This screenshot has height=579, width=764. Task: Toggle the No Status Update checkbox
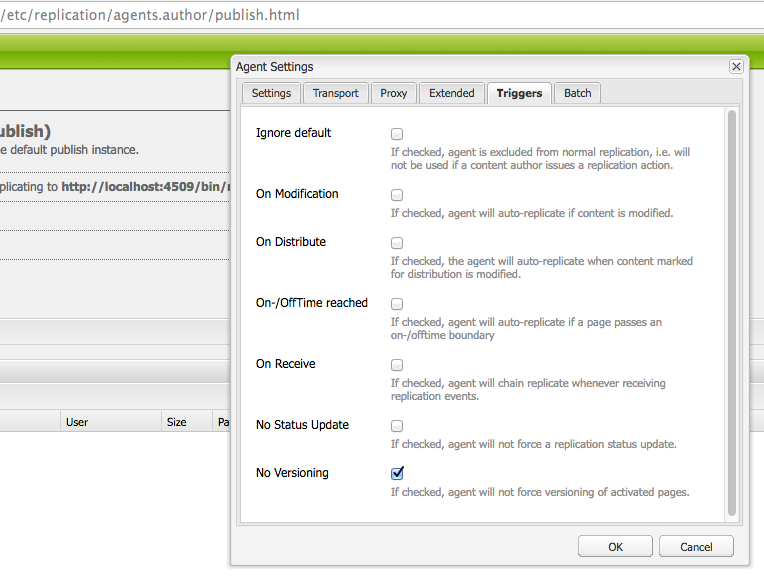coord(397,426)
